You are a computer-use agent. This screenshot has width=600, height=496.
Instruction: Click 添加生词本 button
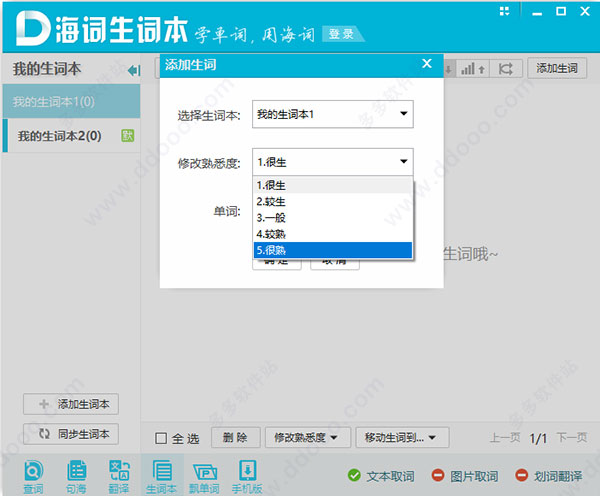point(71,404)
